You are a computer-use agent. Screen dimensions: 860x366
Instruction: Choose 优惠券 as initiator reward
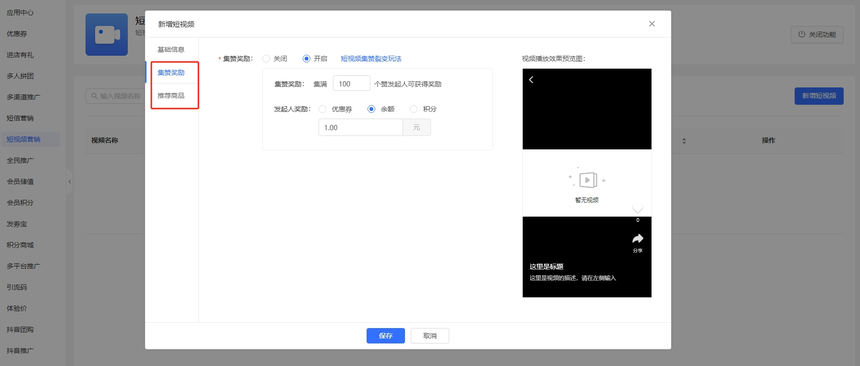pos(322,109)
